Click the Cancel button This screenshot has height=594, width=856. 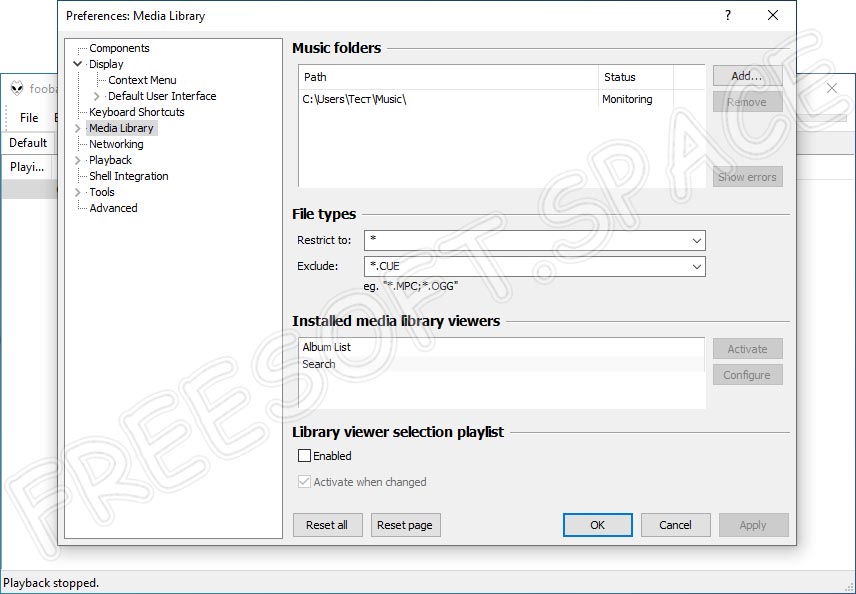pos(675,525)
